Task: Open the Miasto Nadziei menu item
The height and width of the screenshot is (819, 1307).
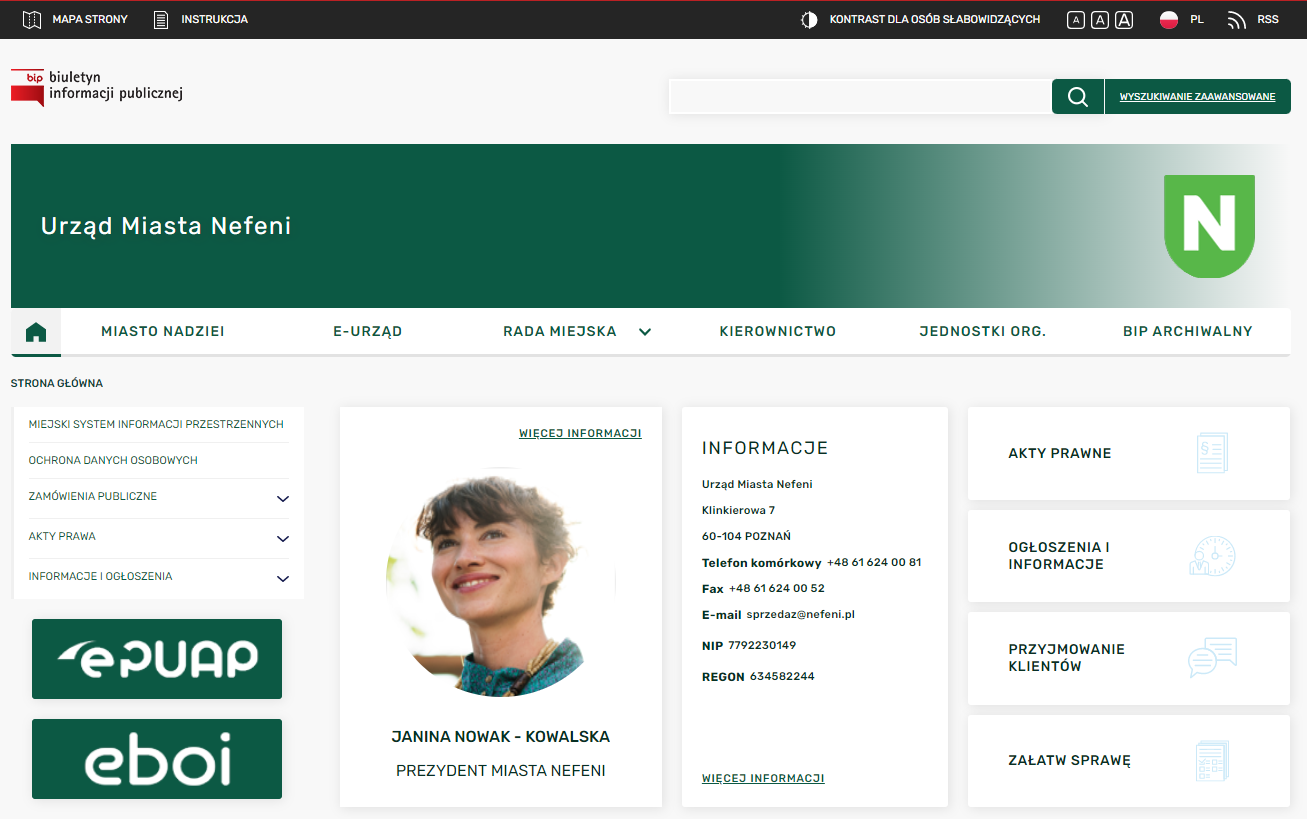Action: (163, 332)
